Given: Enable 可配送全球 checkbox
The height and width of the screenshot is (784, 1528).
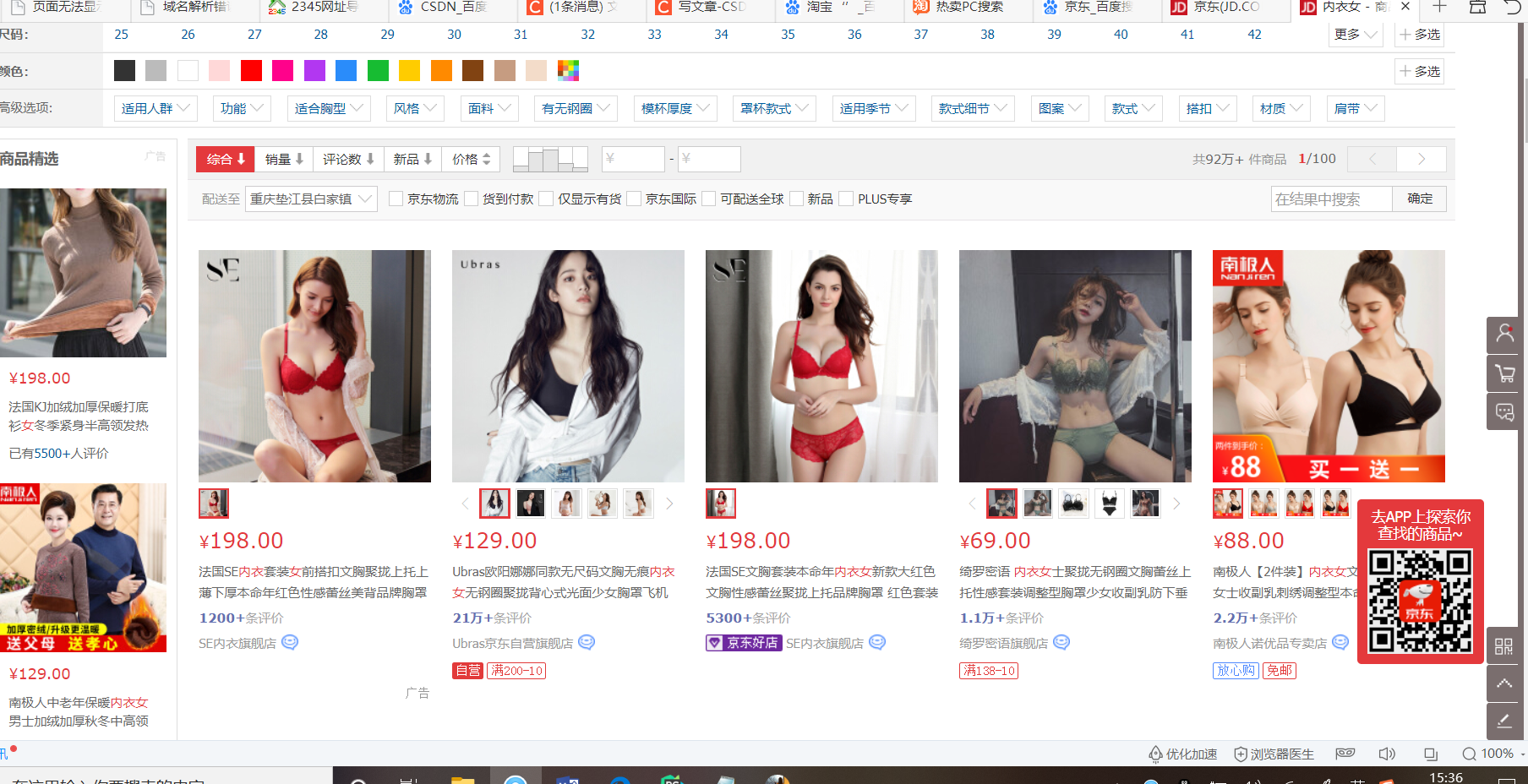Looking at the screenshot, I should (708, 199).
